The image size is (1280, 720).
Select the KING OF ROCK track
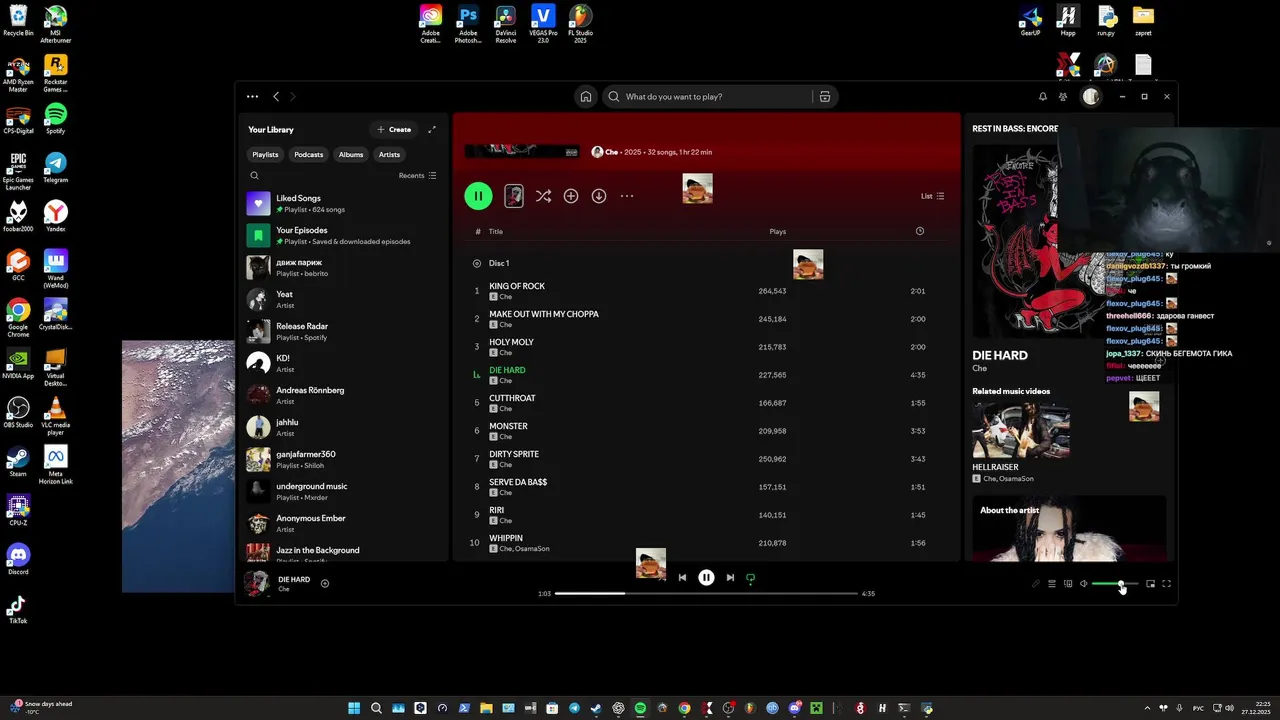pyautogui.click(x=517, y=286)
